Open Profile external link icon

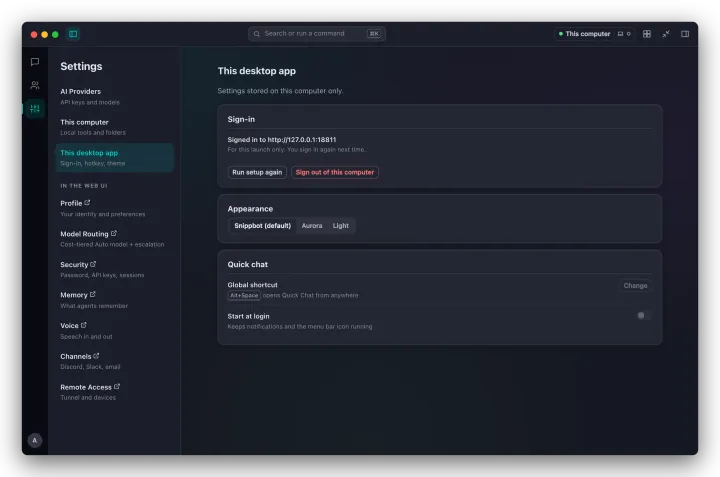coord(87,202)
